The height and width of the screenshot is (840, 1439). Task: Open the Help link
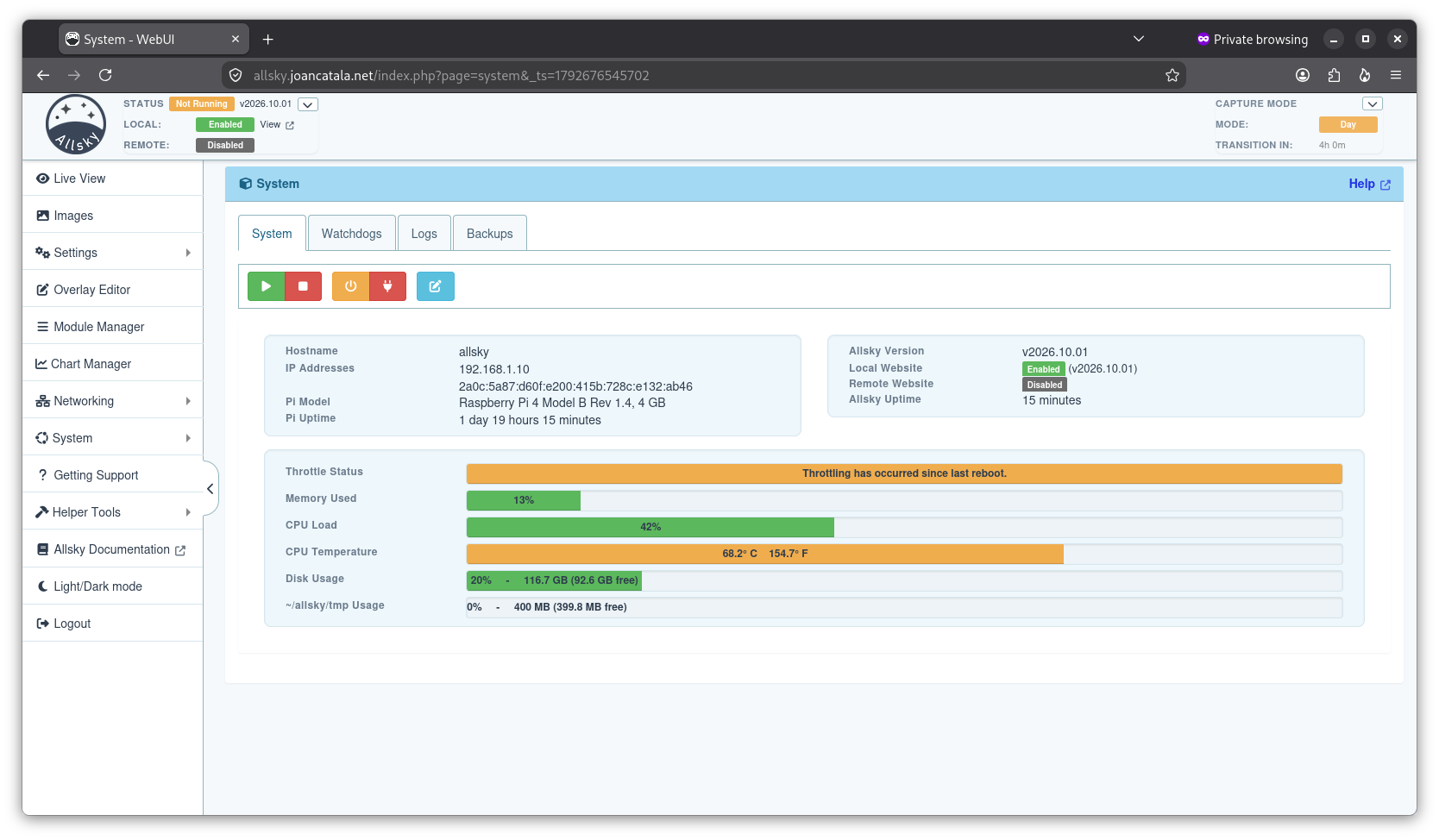[x=1369, y=184]
